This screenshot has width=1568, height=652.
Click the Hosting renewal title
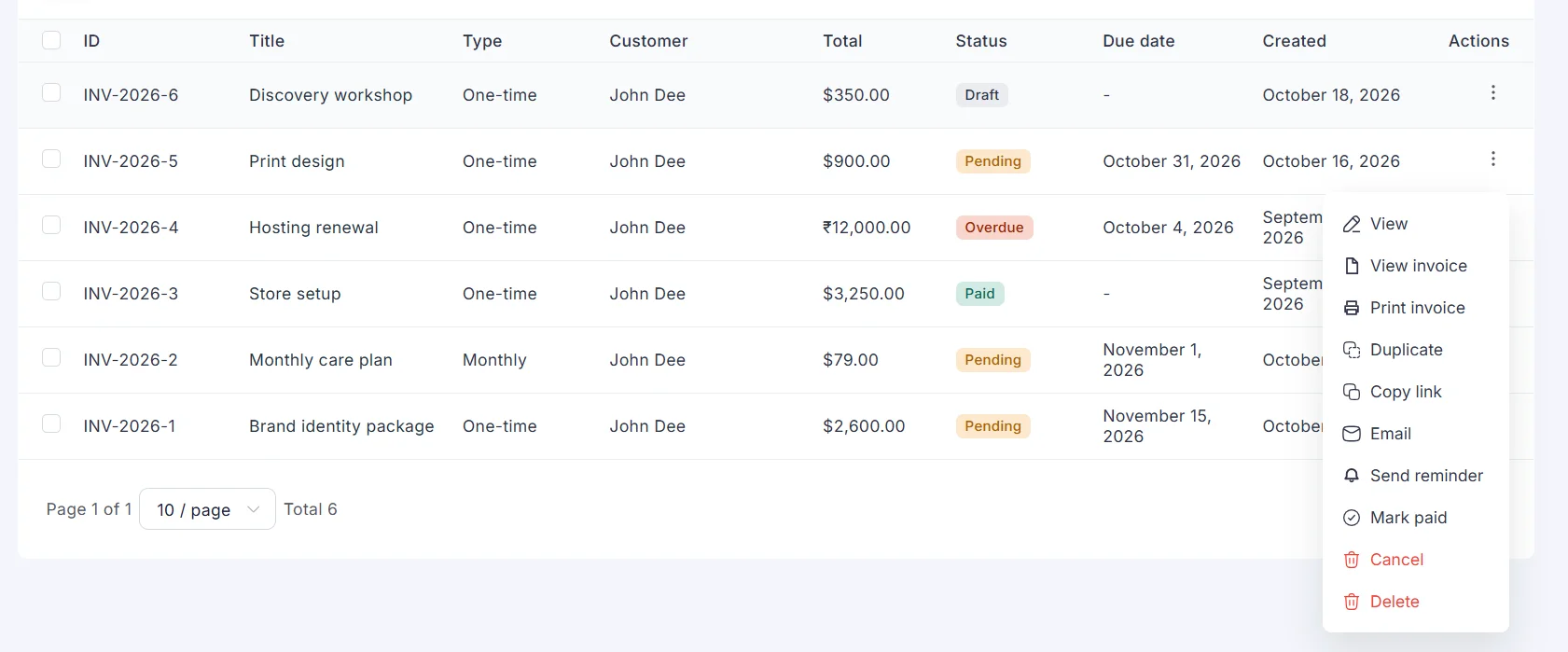tap(313, 228)
